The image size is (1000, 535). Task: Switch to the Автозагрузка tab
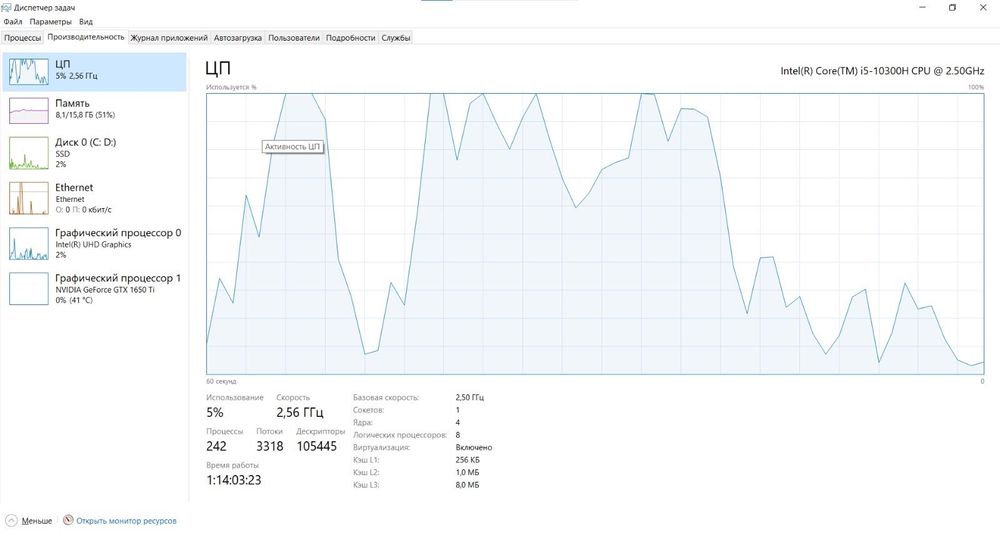(x=237, y=38)
